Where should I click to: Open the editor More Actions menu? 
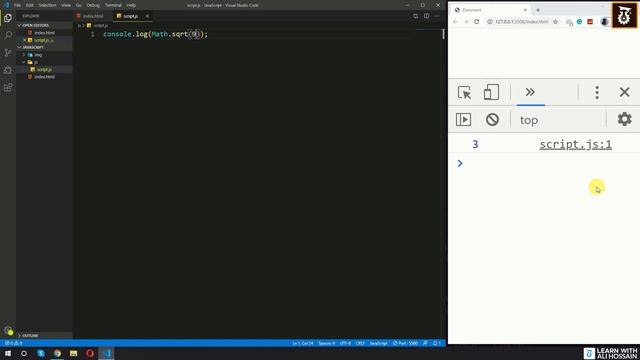437,16
